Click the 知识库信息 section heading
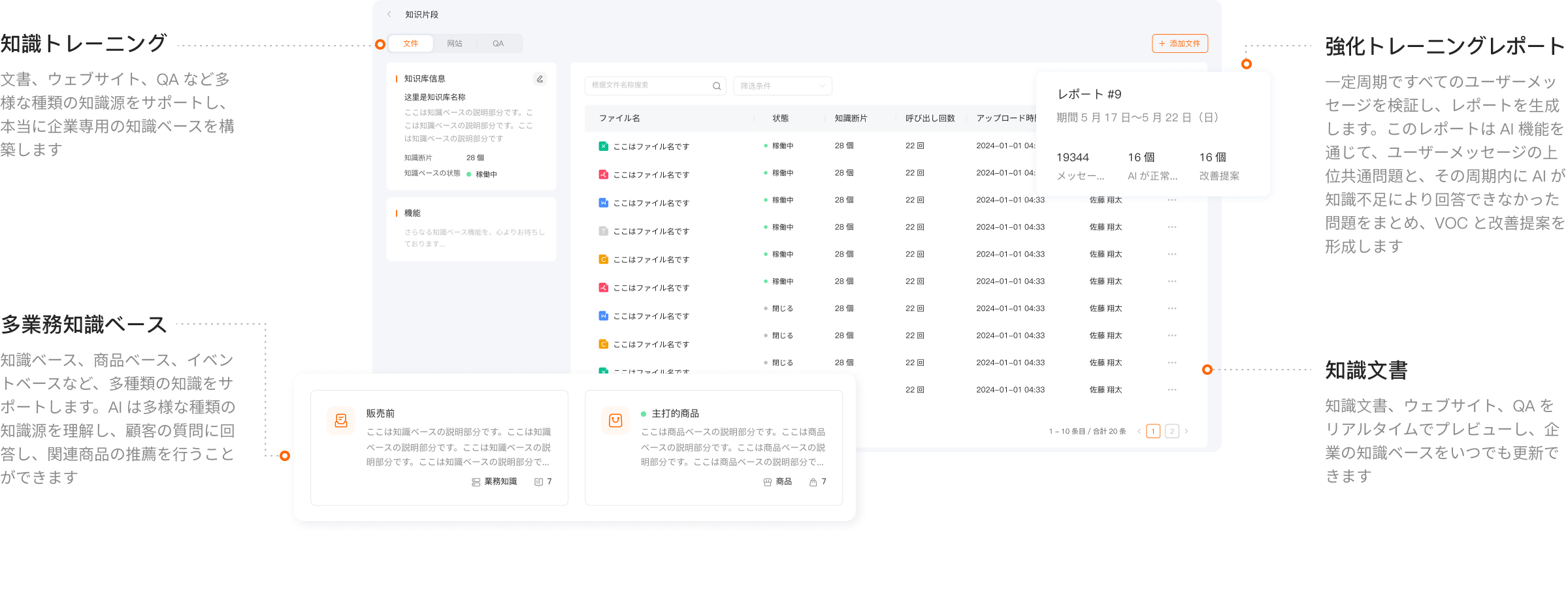 pos(425,78)
